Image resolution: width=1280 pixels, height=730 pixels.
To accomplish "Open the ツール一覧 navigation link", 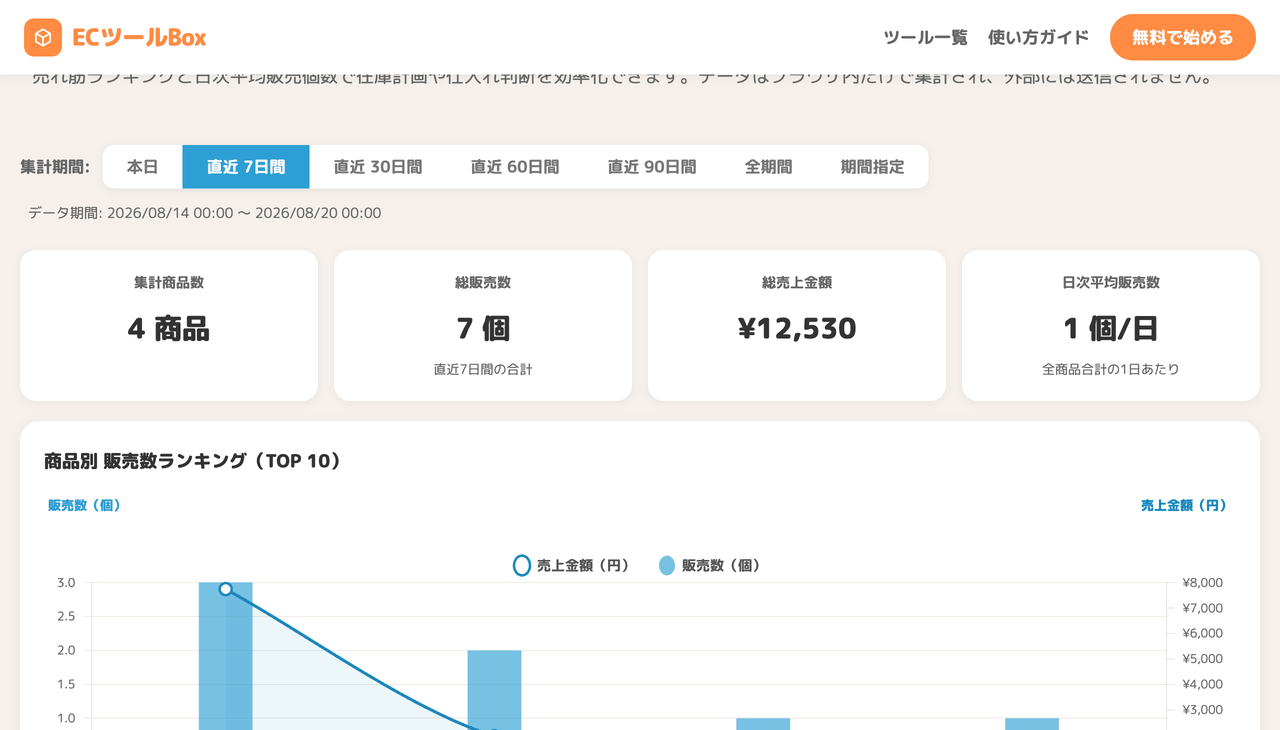I will (926, 38).
